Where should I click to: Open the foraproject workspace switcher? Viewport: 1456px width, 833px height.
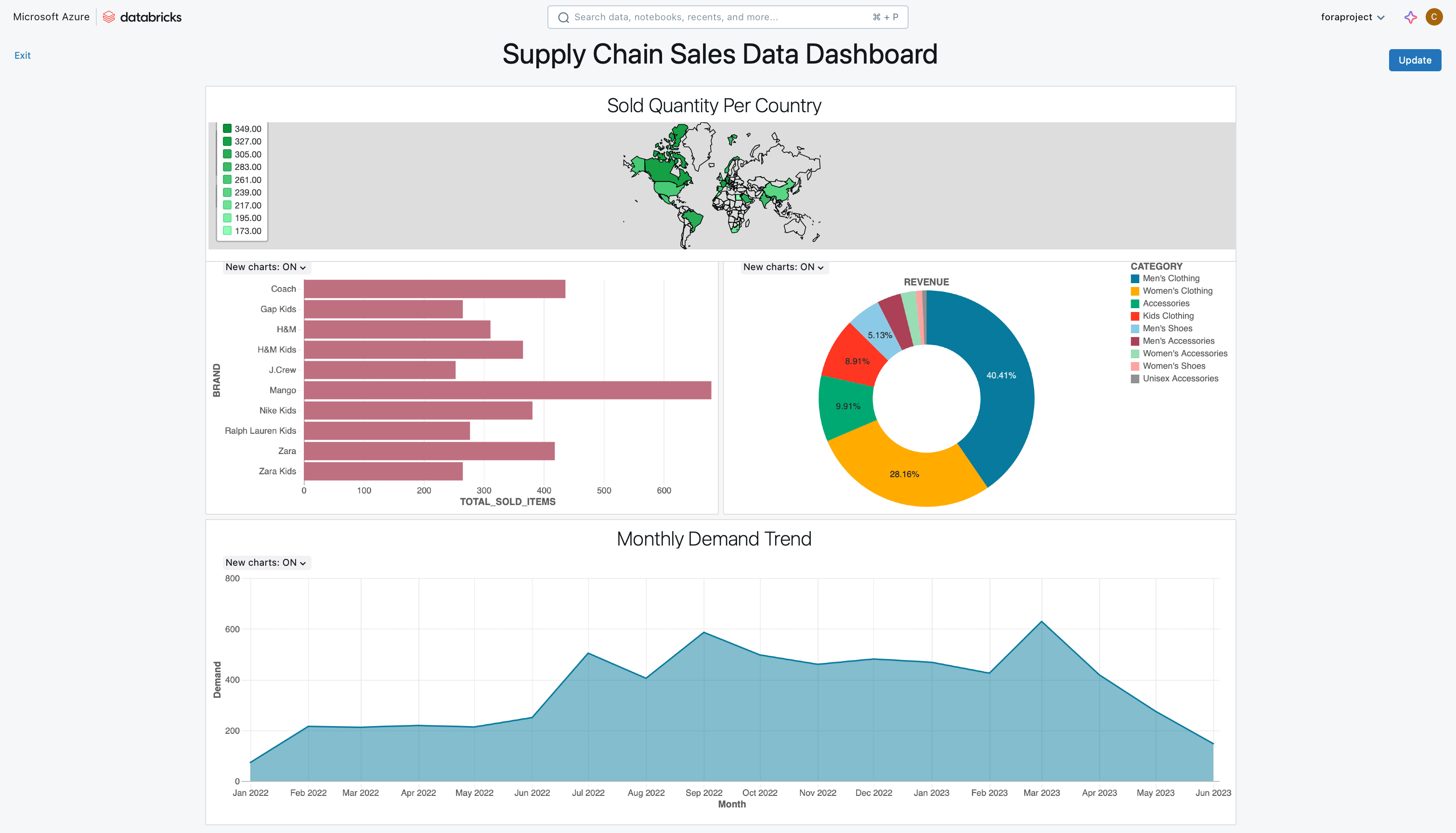click(x=1352, y=17)
